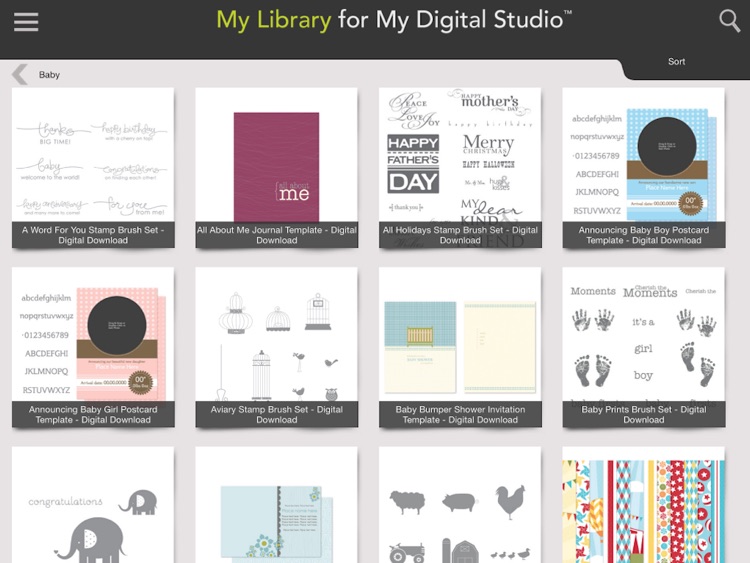The width and height of the screenshot is (750, 563).
Task: Click the 'Announcing Baby Boy Postcard' caption
Action: (644, 235)
